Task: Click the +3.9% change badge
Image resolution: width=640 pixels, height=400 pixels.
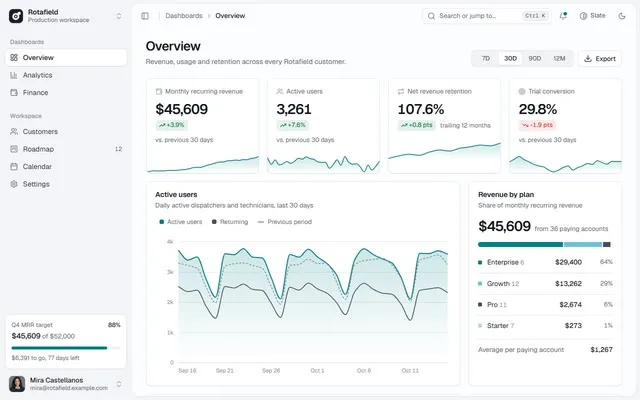Action: [x=171, y=125]
